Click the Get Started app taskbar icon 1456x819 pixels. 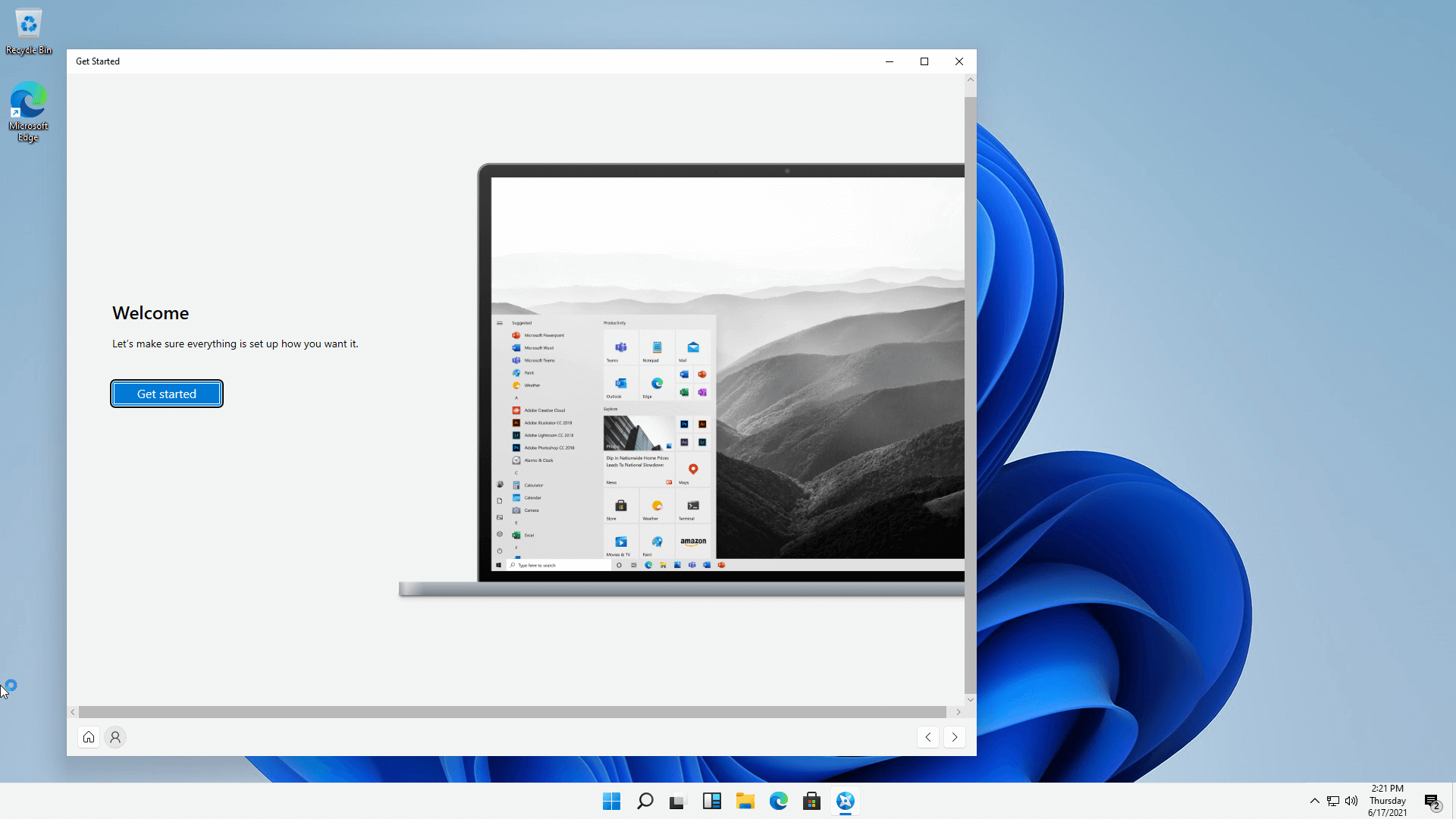[845, 800]
